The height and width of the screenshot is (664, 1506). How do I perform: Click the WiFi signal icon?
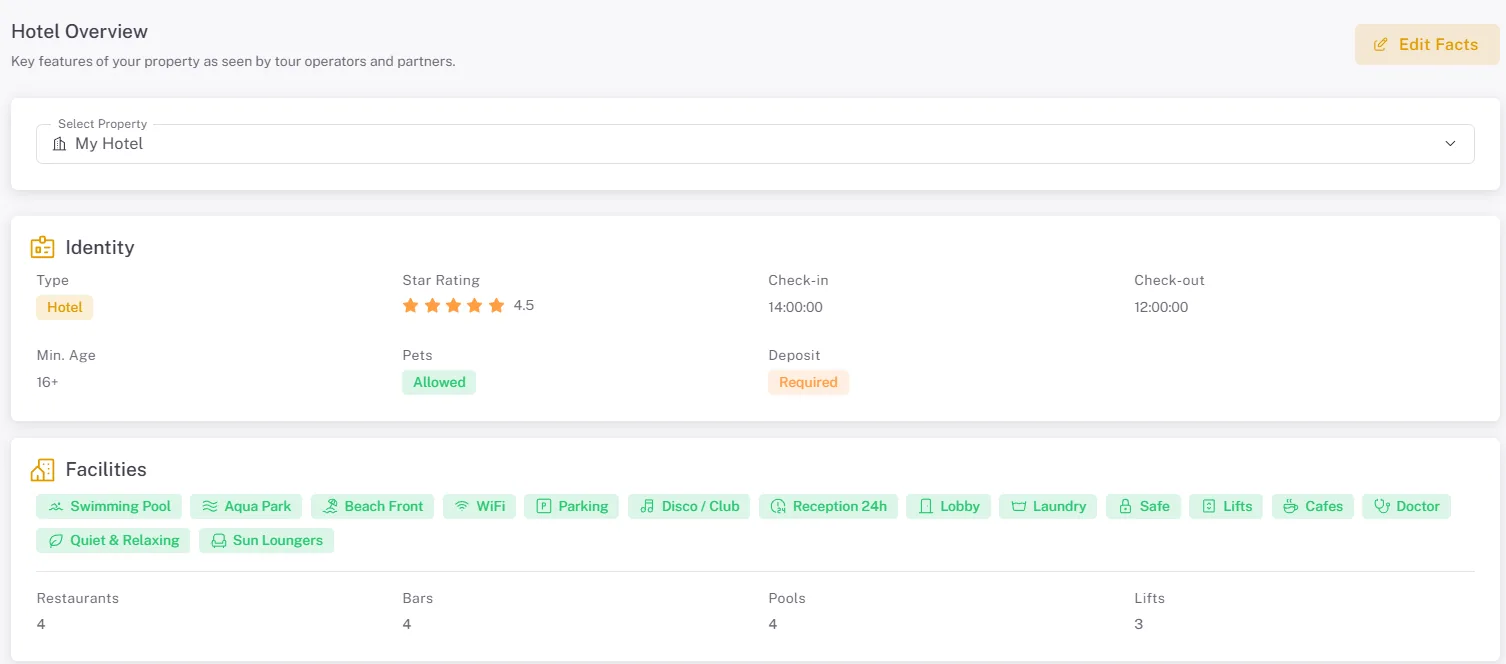(x=462, y=507)
